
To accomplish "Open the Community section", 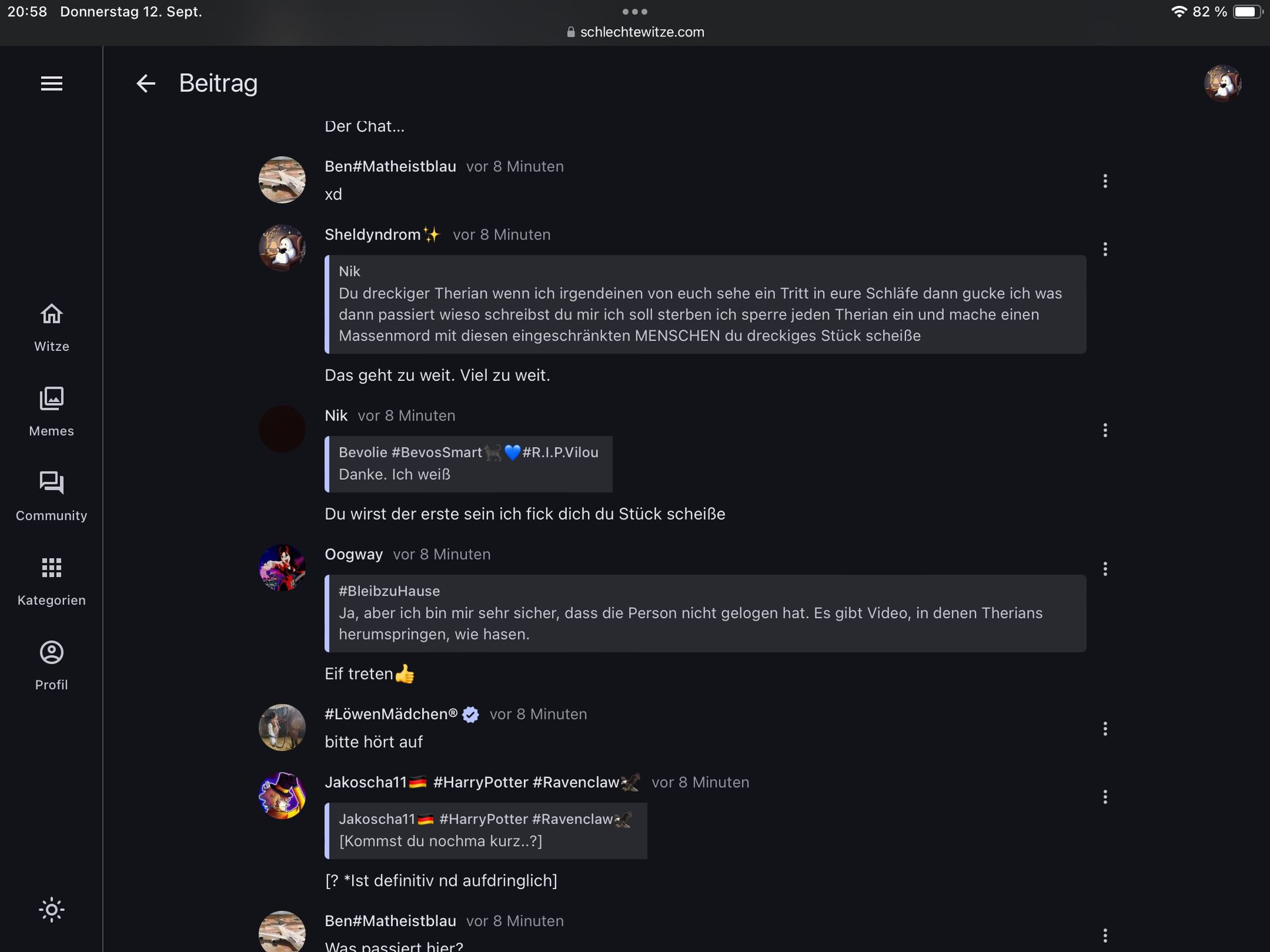I will point(52,496).
